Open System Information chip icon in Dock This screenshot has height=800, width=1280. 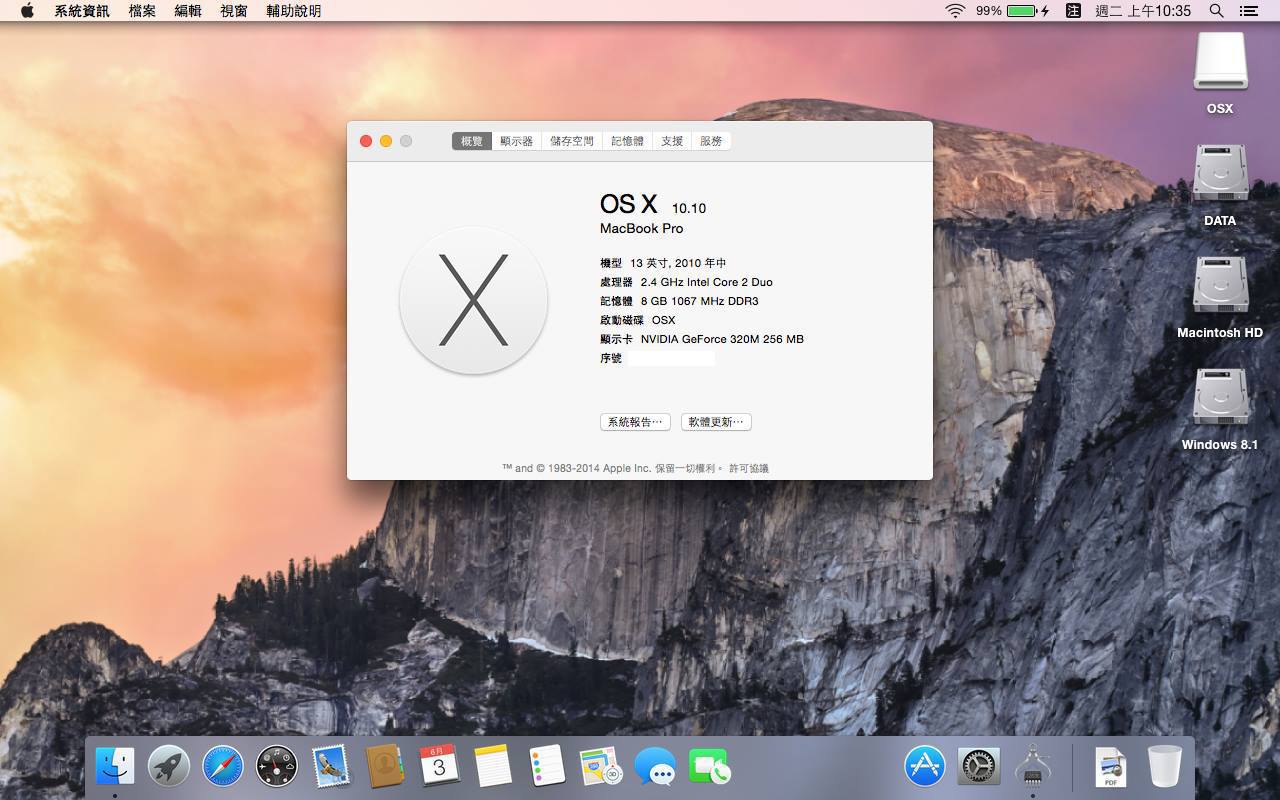pos(1033,767)
